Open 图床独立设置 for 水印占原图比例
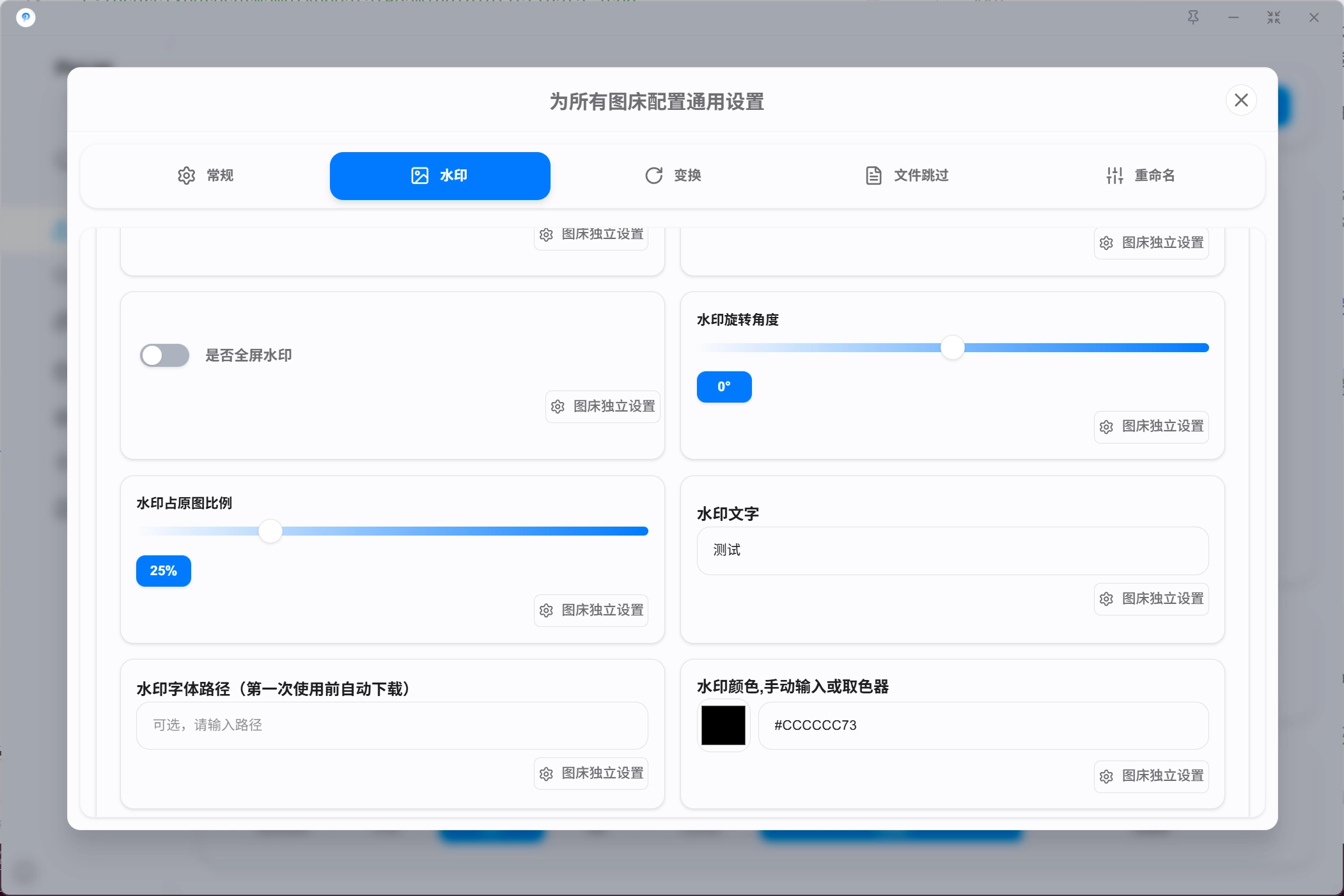The height and width of the screenshot is (896, 1344). click(591, 610)
